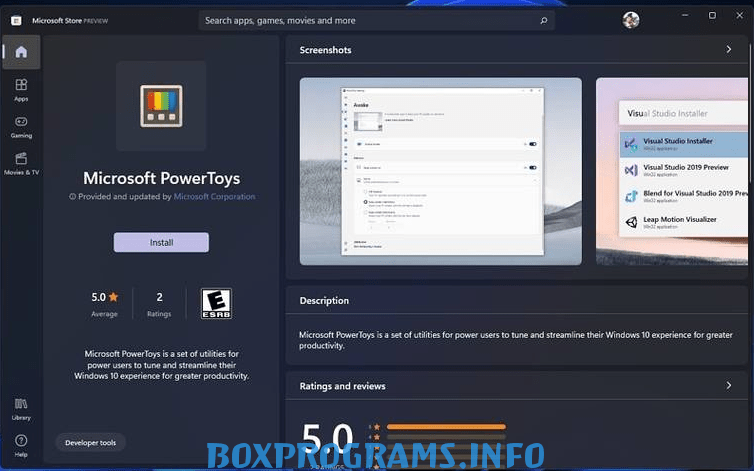Screen dimensions: 754x471
Task: Click the 2 Ratings count
Action: click(x=159, y=304)
